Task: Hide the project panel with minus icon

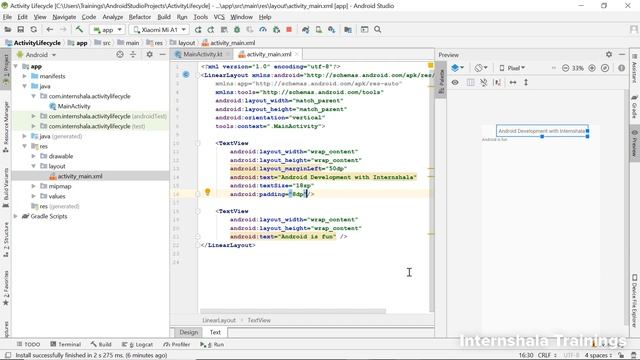Action: pos(162,54)
